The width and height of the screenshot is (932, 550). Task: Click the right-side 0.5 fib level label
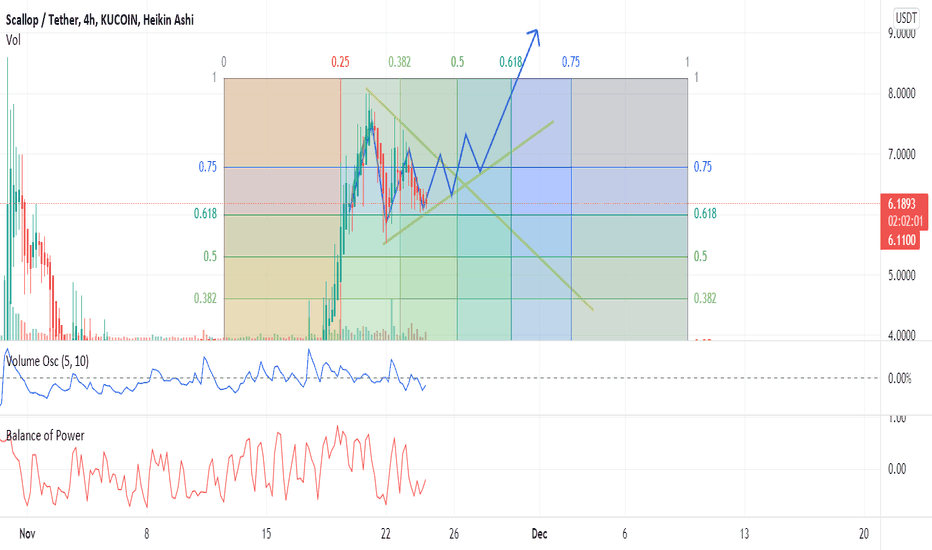coord(700,256)
